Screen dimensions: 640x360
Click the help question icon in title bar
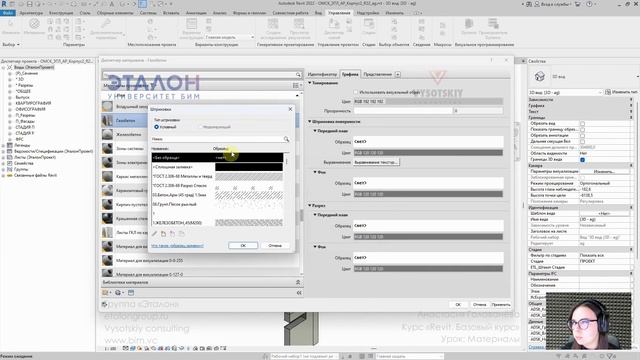pyautogui.click(x=589, y=4)
